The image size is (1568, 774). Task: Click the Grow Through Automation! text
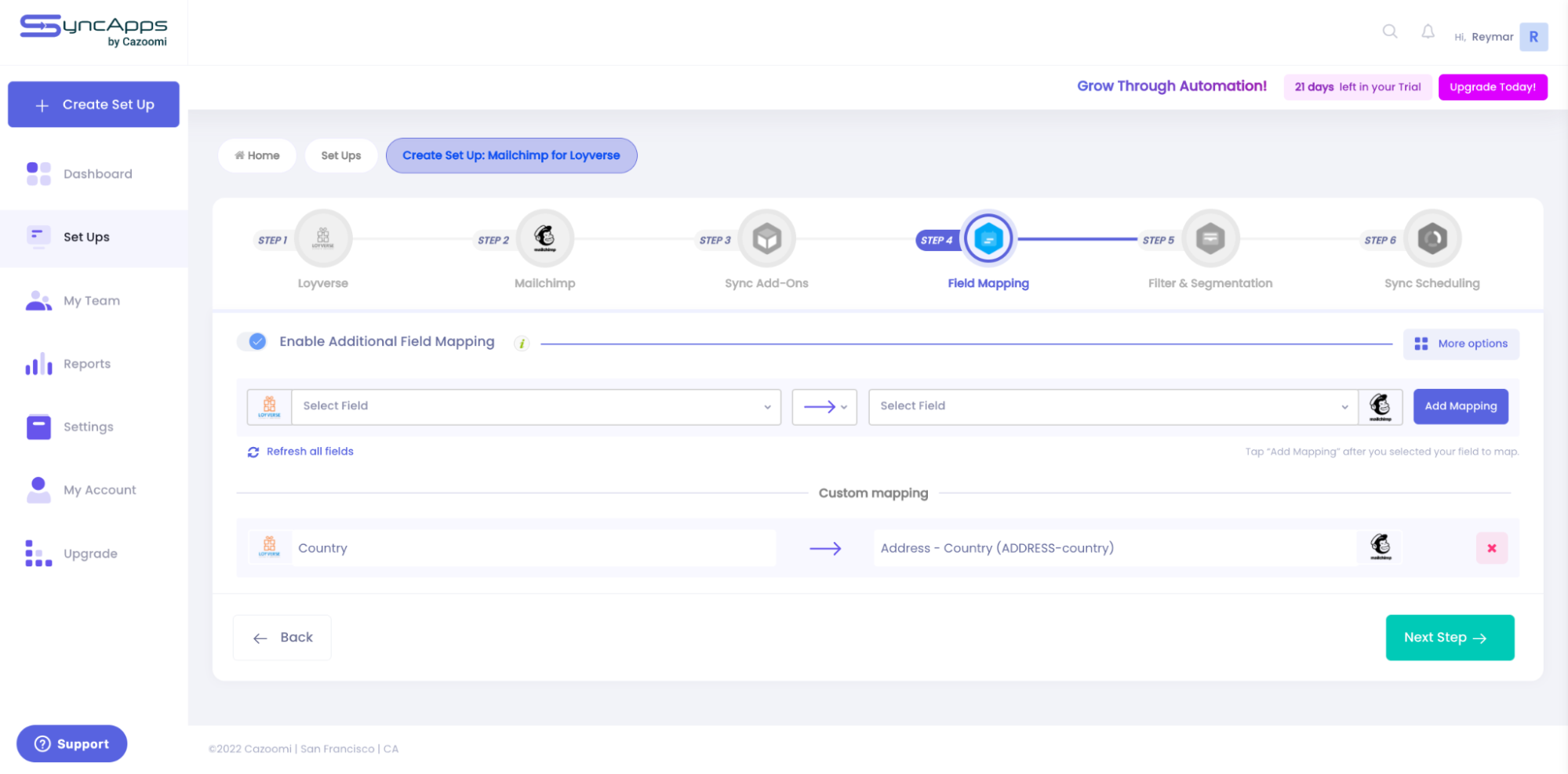point(1171,86)
